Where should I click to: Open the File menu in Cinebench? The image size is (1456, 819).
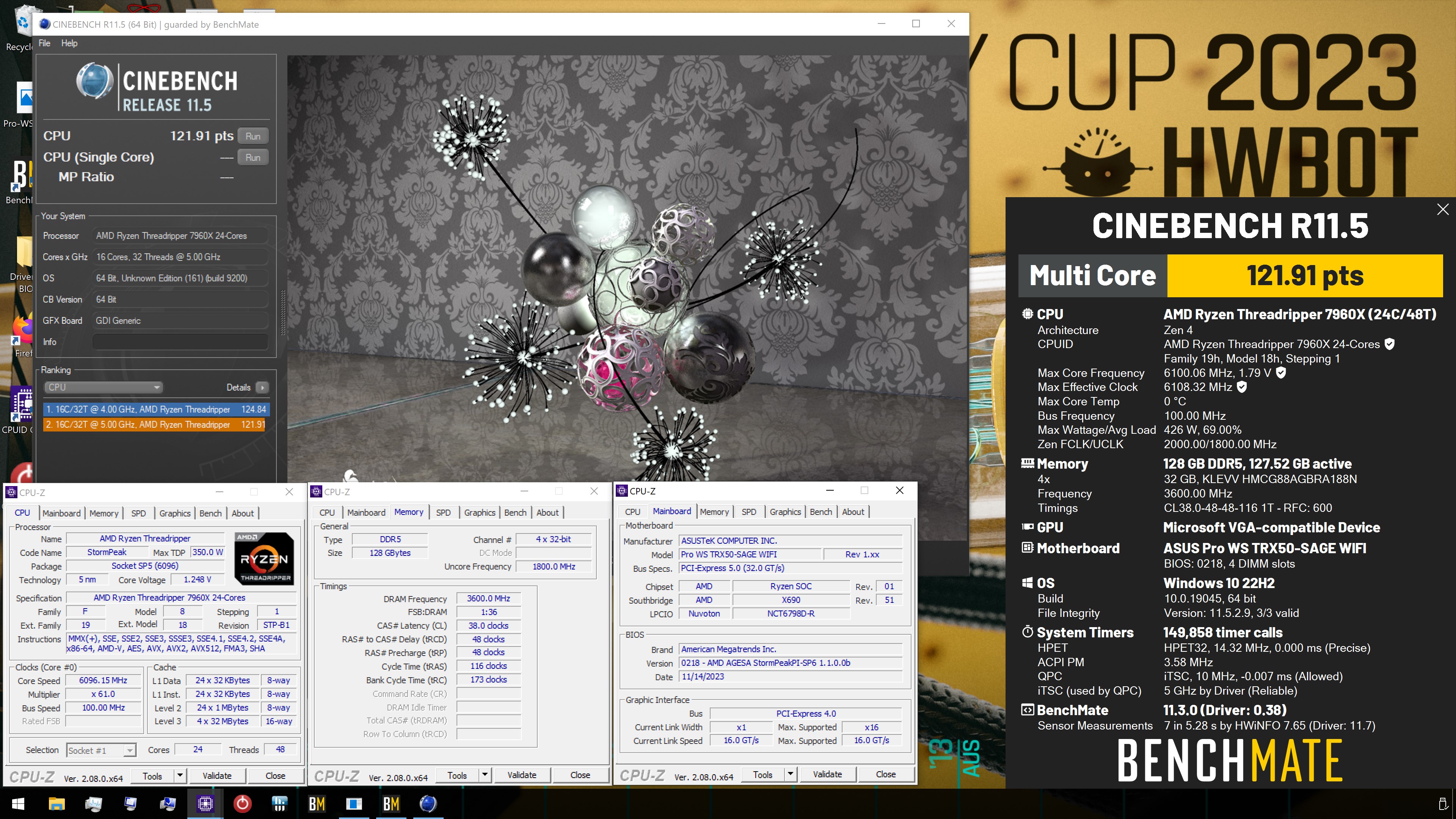[x=44, y=43]
